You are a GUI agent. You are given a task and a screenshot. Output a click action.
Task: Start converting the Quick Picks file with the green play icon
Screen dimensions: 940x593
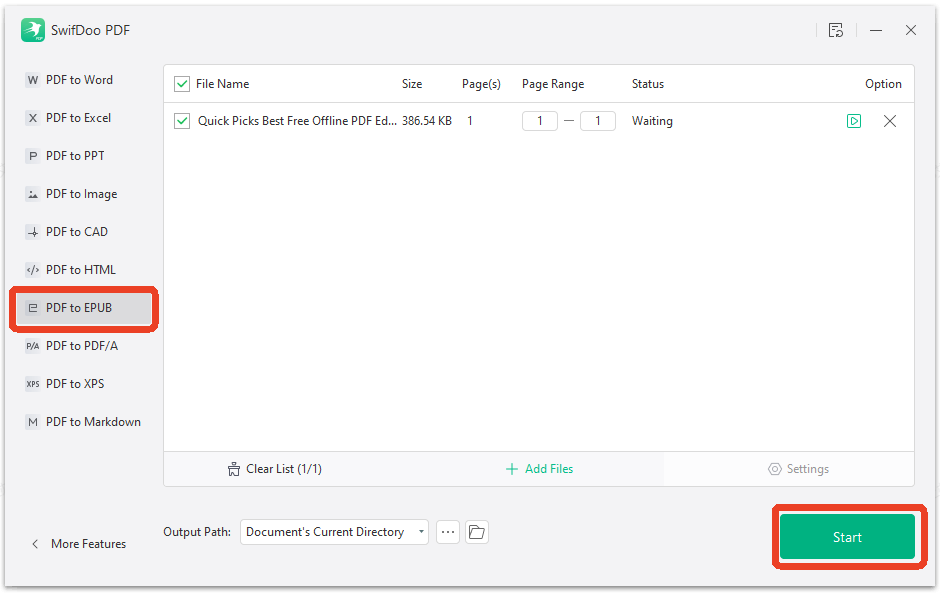854,121
